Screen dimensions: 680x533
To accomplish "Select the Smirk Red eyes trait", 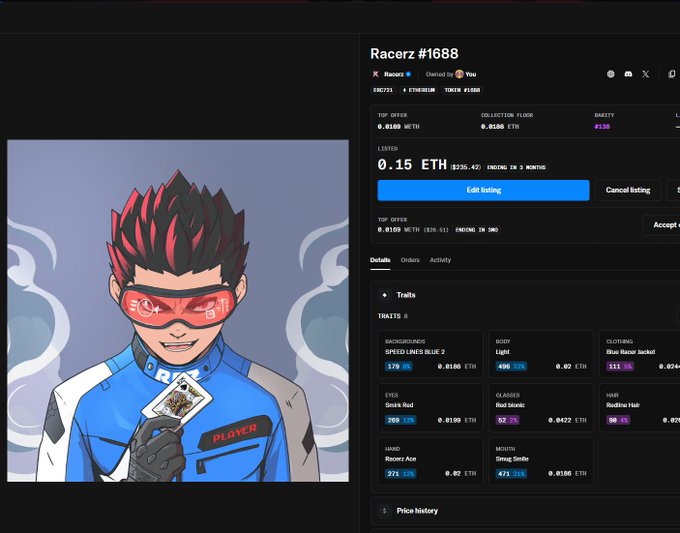I will (x=430, y=408).
